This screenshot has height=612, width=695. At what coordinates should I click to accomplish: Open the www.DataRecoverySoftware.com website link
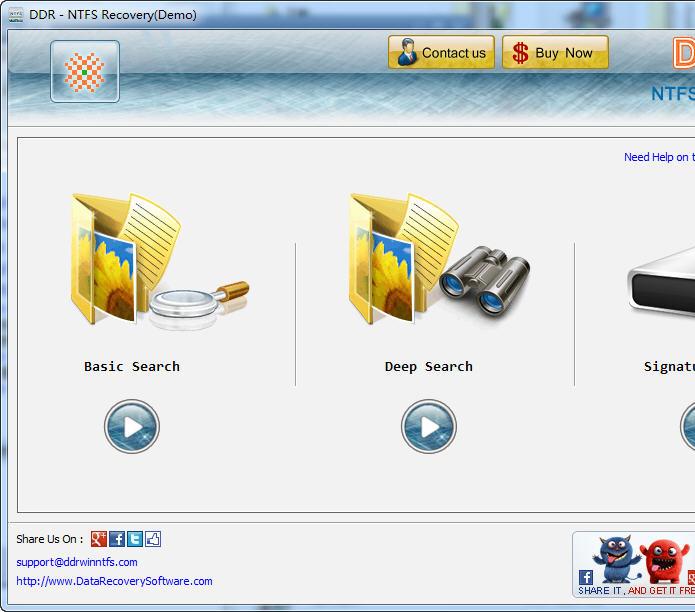coord(114,581)
